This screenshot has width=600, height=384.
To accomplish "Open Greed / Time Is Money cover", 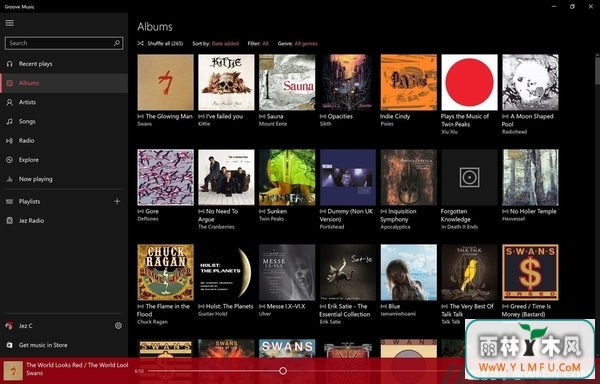I will [530, 272].
